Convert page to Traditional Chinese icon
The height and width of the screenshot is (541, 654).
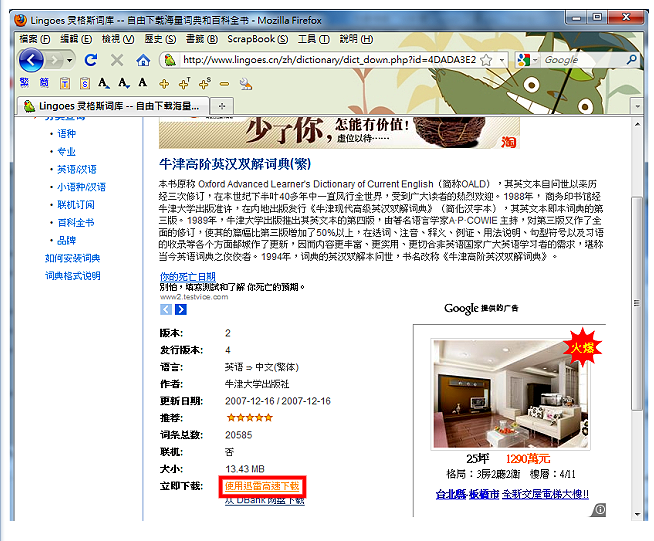(24, 83)
